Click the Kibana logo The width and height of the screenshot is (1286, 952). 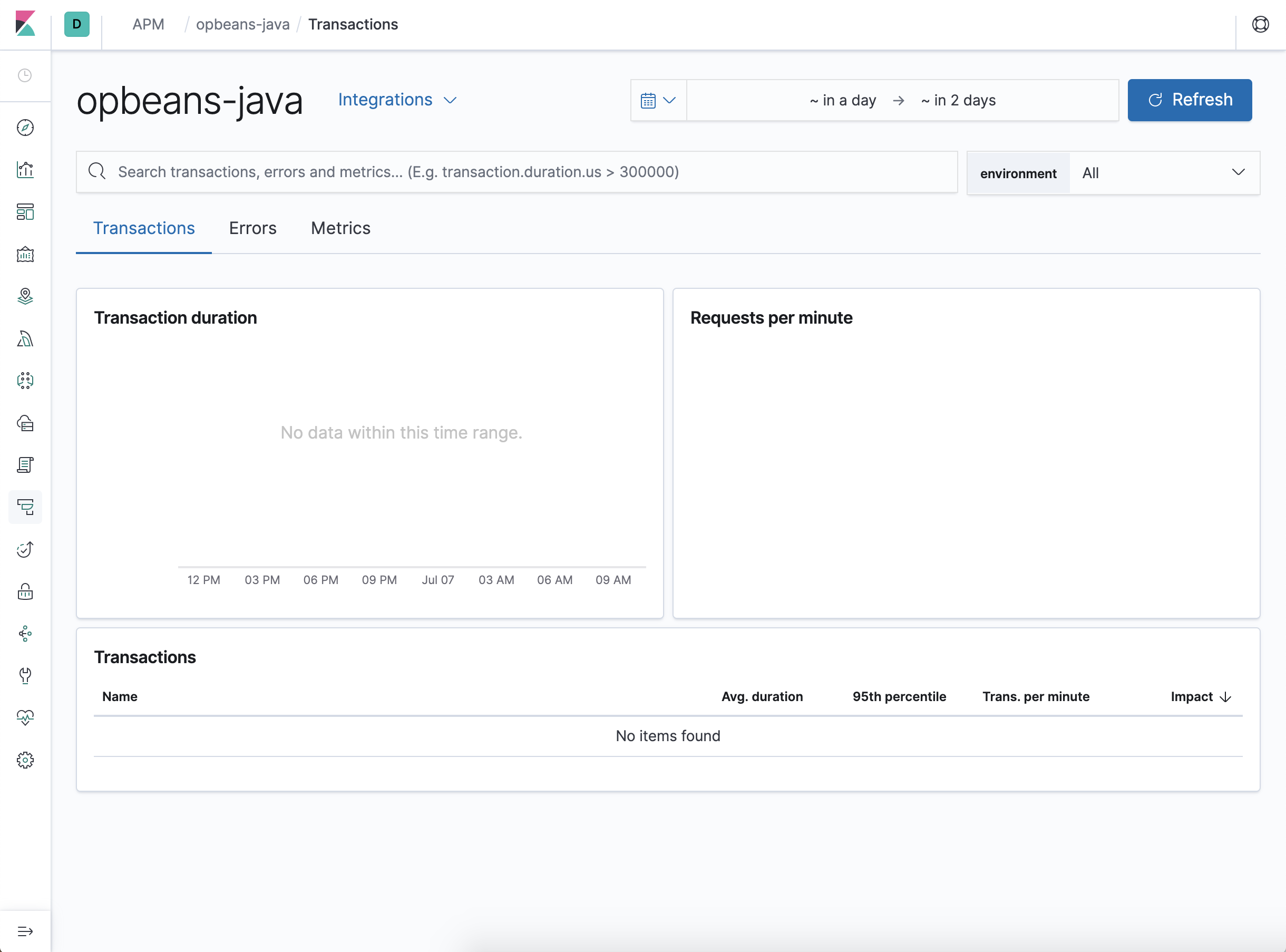point(25,24)
